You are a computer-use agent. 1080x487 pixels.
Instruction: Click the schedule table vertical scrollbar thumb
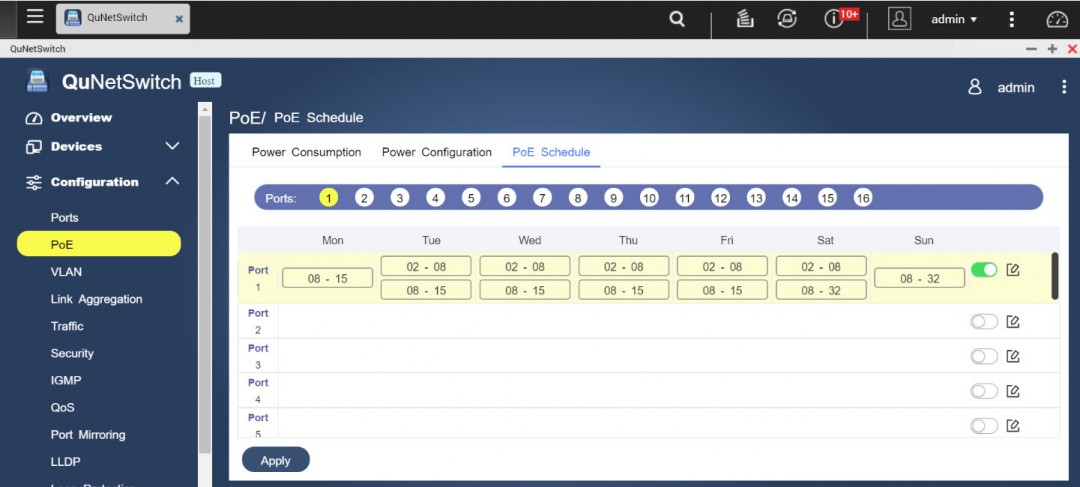point(1055,276)
